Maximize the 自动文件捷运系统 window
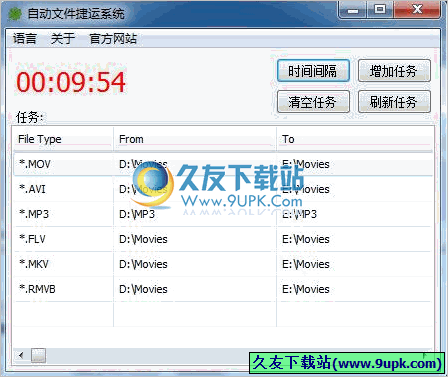This screenshot has width=448, height=377. (x=380, y=10)
